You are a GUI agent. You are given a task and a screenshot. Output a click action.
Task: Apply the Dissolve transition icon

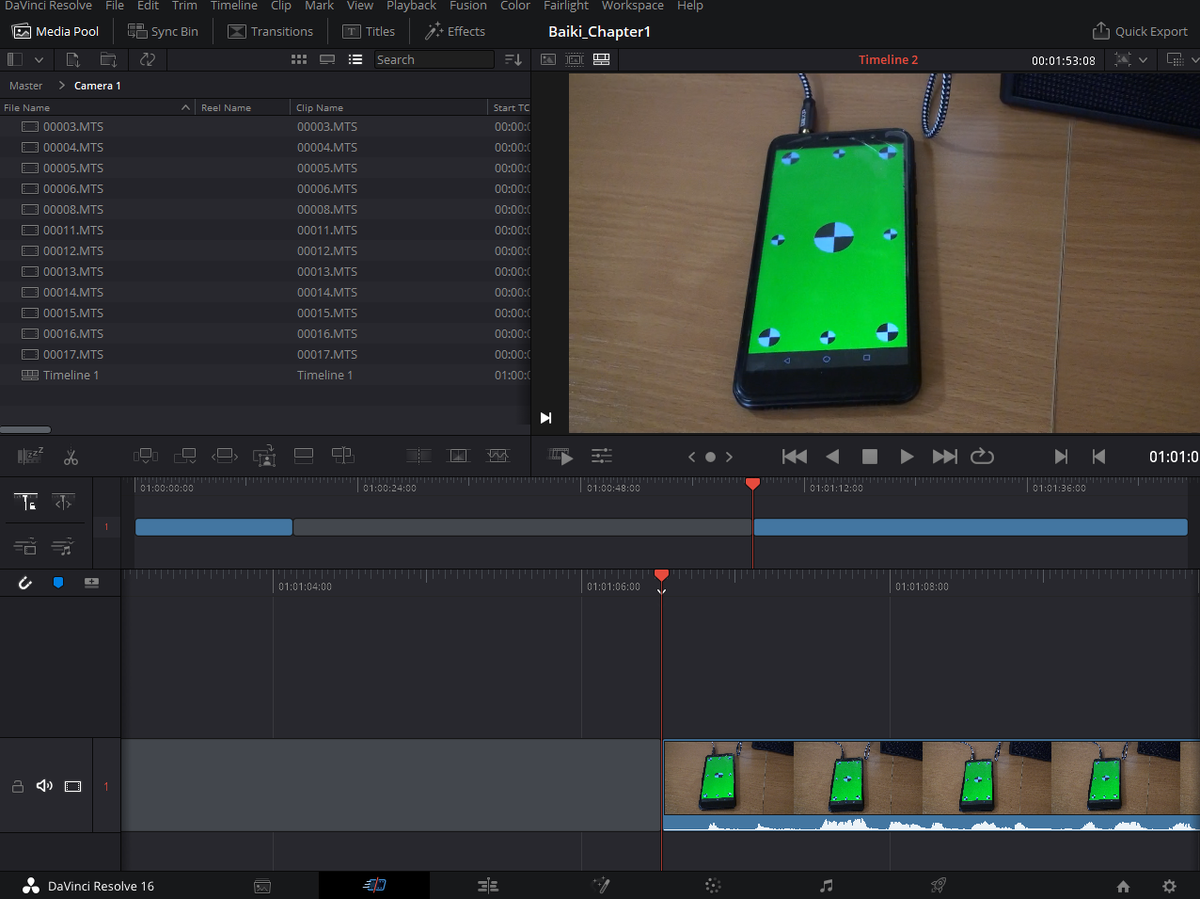(x=458, y=456)
